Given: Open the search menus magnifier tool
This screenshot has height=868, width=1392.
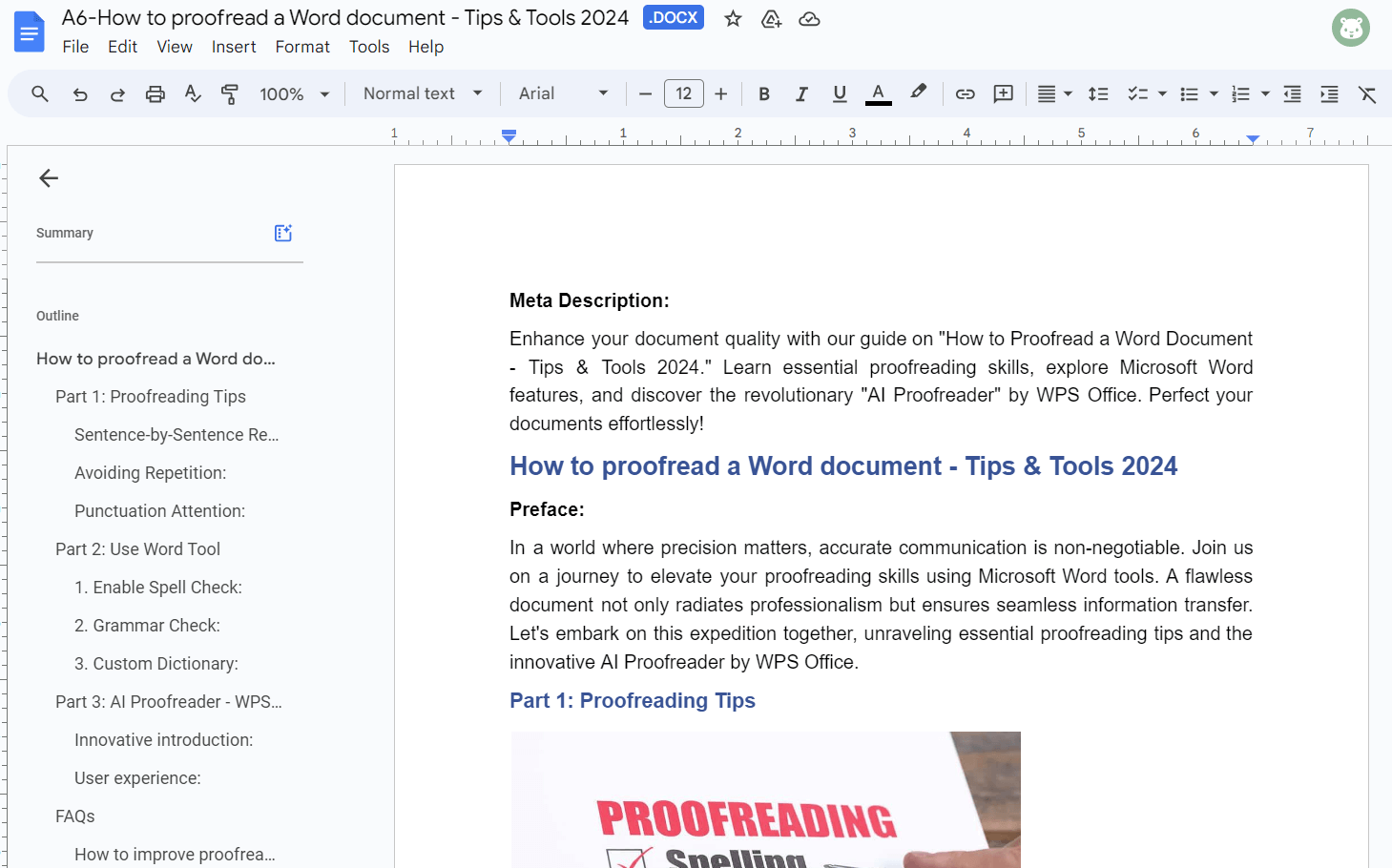Looking at the screenshot, I should pyautogui.click(x=40, y=93).
